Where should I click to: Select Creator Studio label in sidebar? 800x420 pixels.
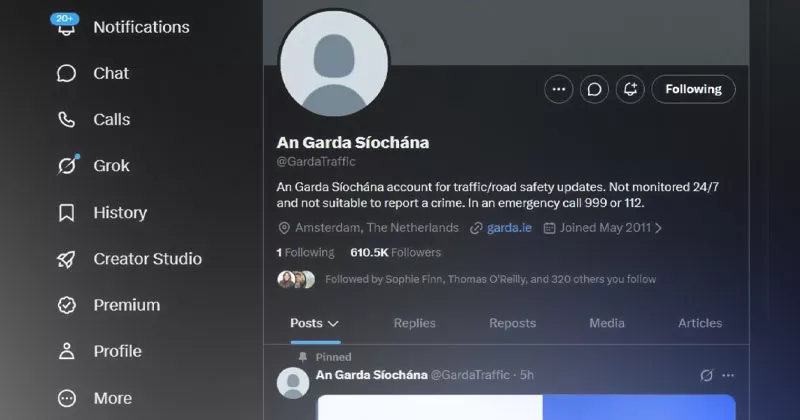147,259
